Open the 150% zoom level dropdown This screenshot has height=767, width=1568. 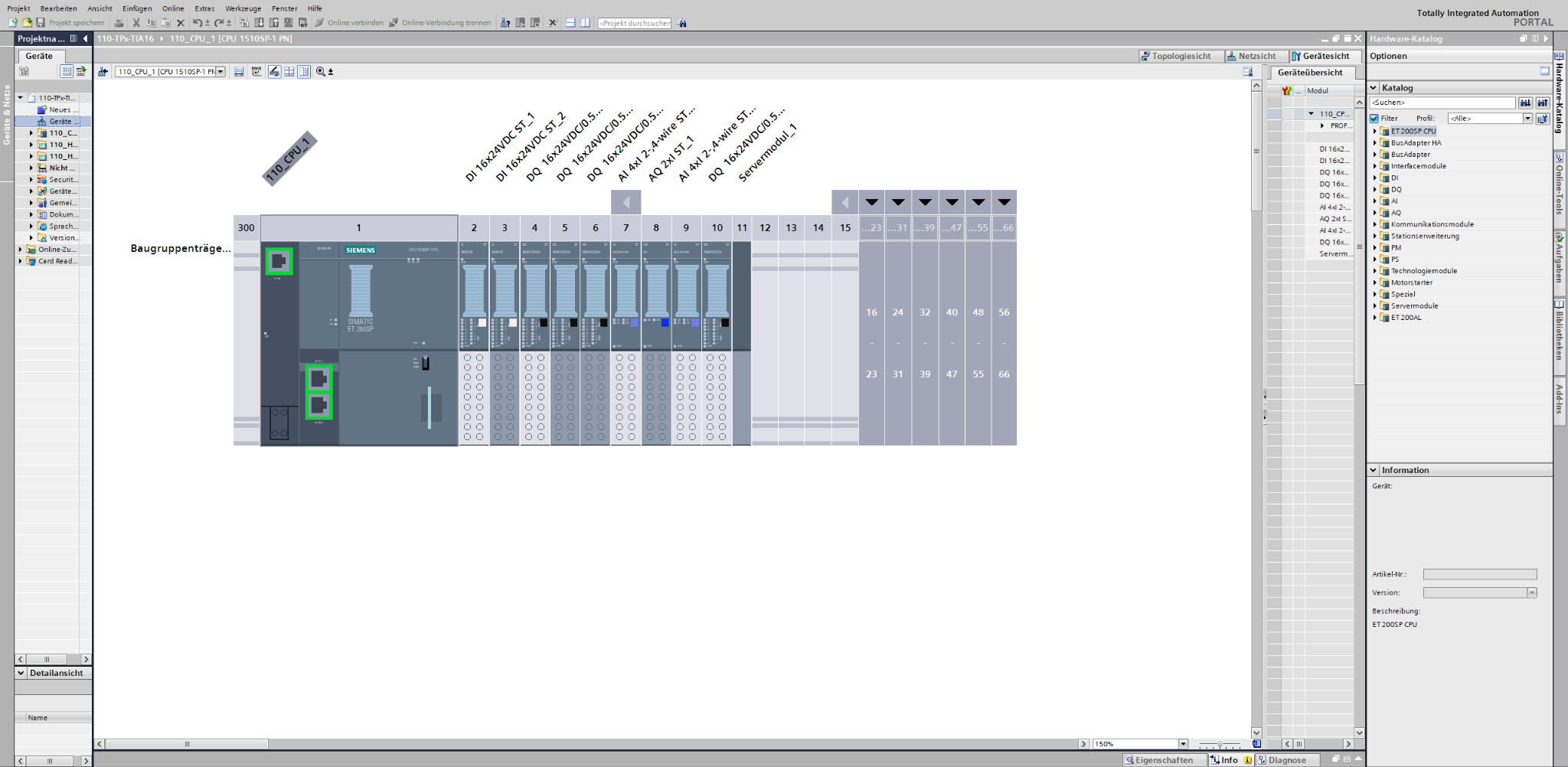point(1183,744)
